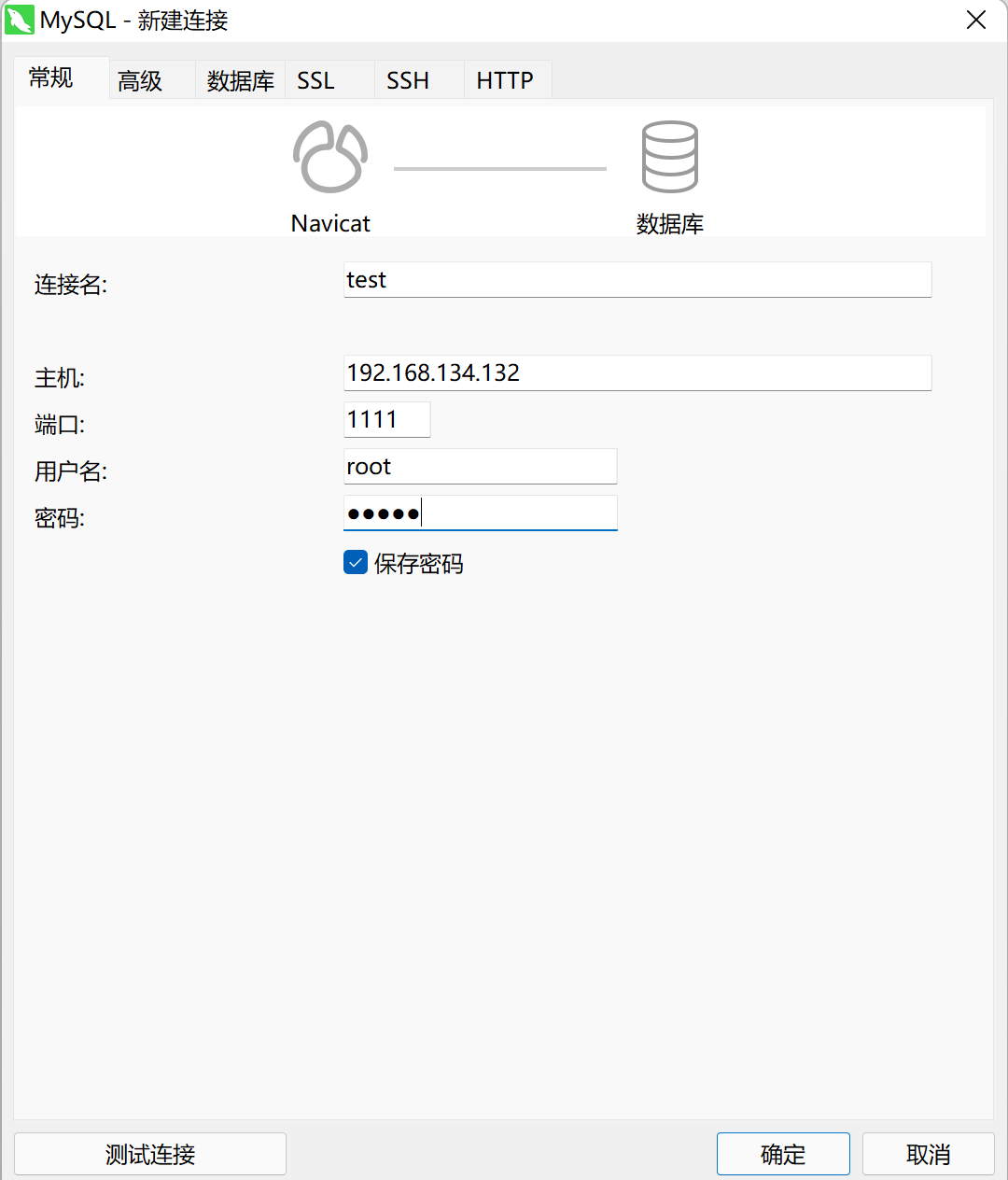The width and height of the screenshot is (1008, 1180).
Task: Click inside the 连接名 field showing test
Action: pos(637,279)
